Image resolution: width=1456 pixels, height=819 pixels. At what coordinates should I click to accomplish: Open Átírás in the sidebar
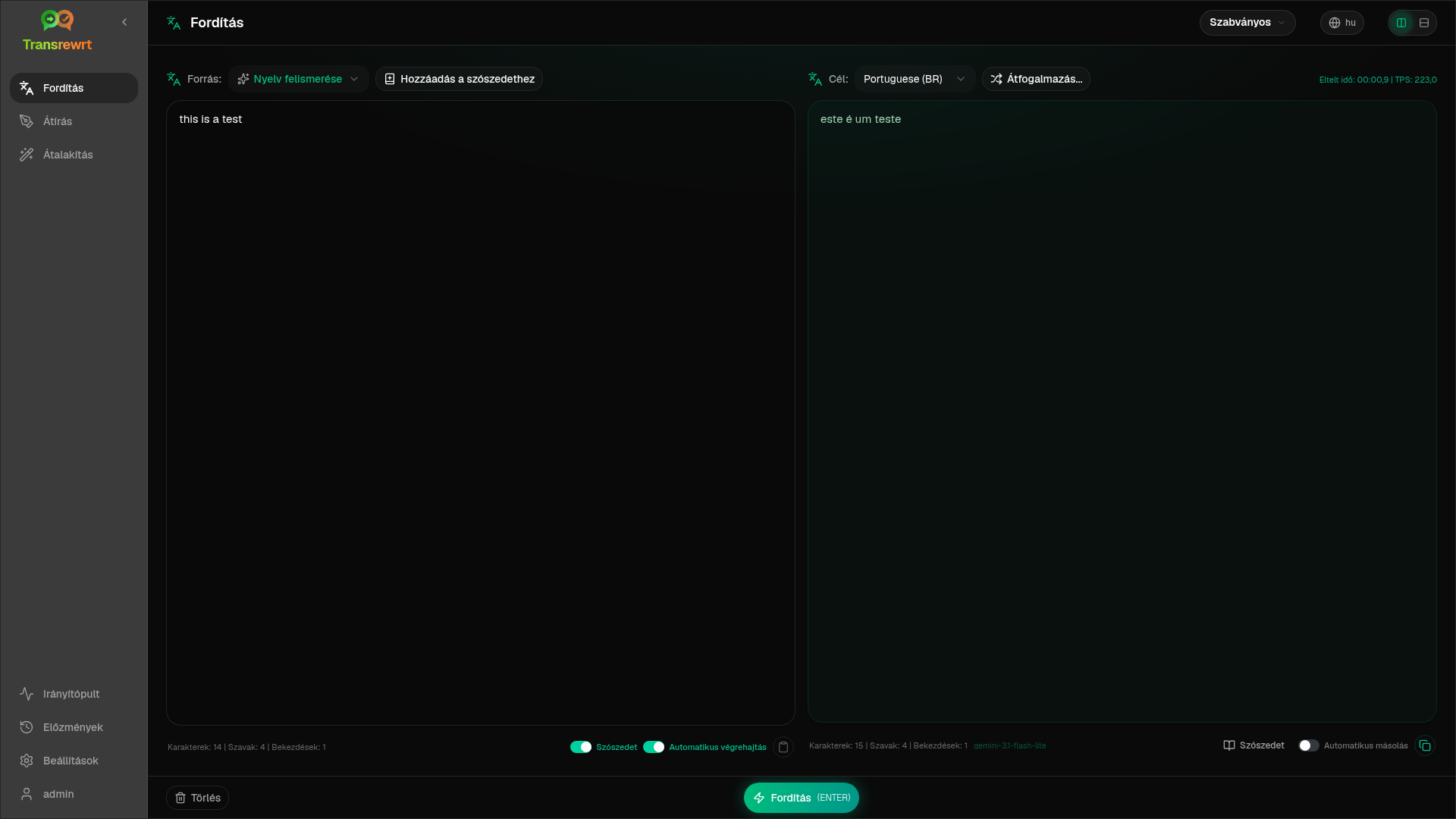[x=74, y=121]
